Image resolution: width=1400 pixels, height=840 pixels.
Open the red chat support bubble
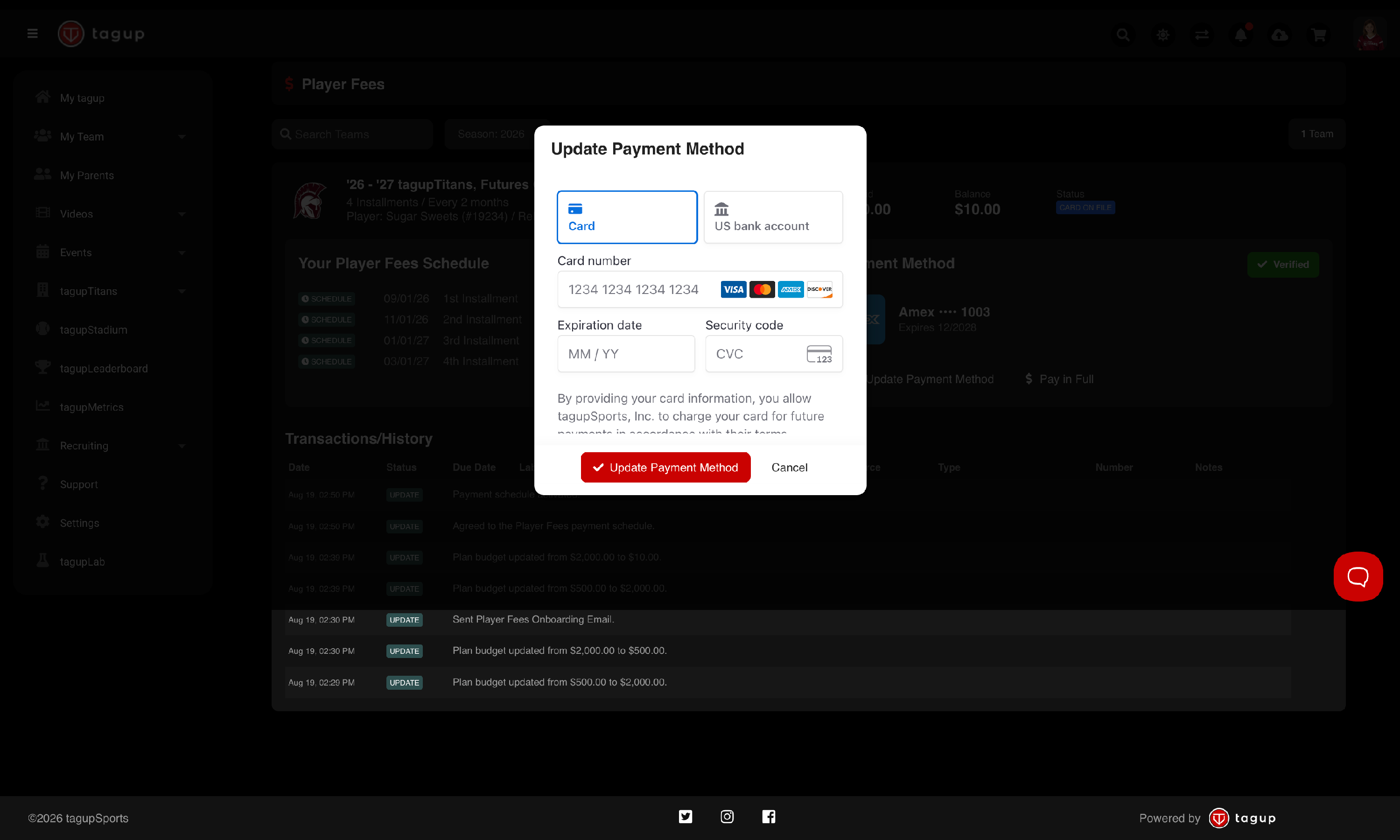[x=1358, y=576]
